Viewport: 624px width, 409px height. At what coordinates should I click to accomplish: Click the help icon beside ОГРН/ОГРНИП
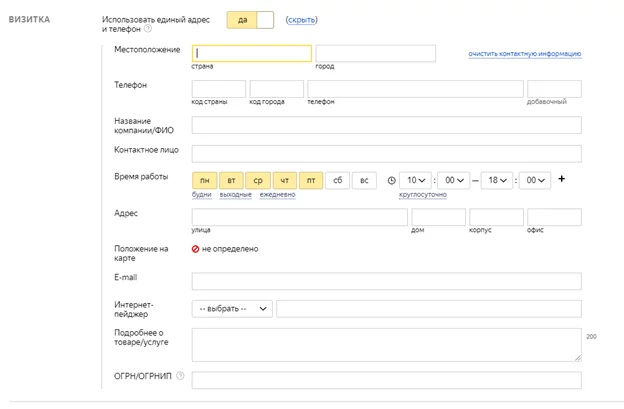pos(180,376)
